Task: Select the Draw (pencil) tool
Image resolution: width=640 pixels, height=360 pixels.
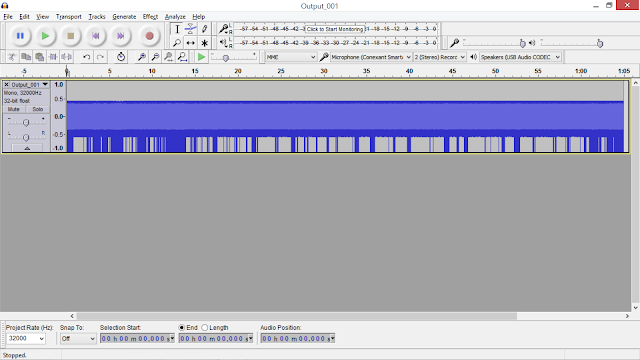Action: (x=204, y=29)
